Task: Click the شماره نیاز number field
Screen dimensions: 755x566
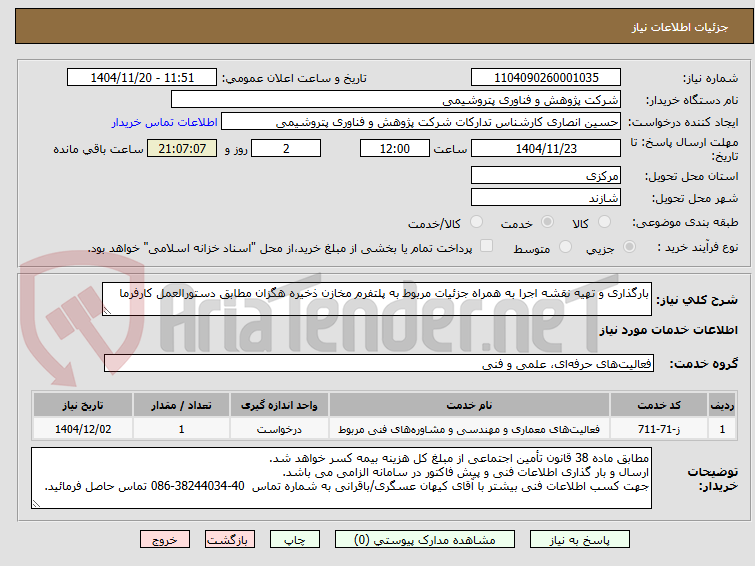Action: 546,78
